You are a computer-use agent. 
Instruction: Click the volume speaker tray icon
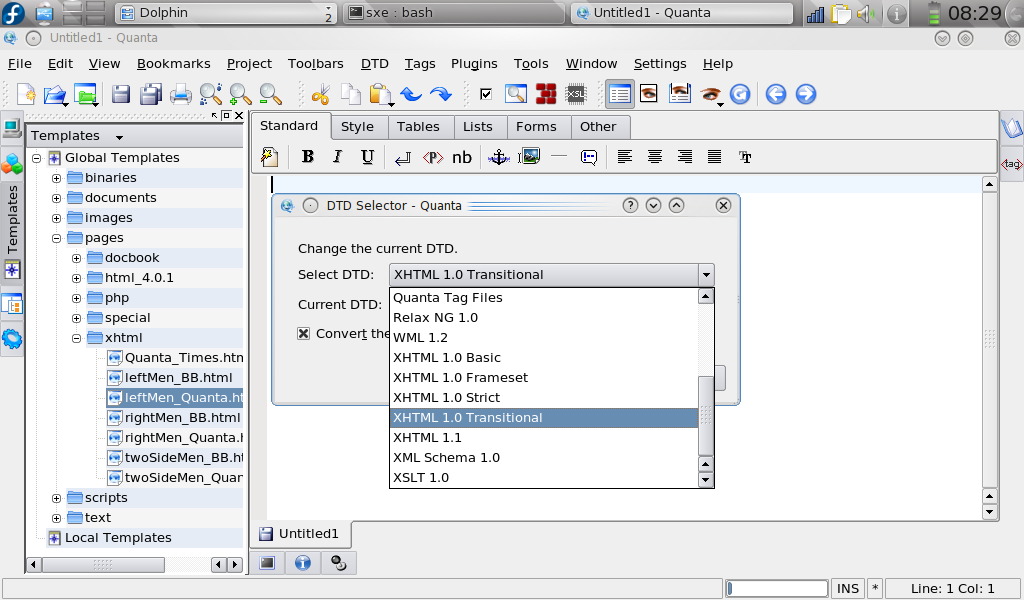(866, 14)
